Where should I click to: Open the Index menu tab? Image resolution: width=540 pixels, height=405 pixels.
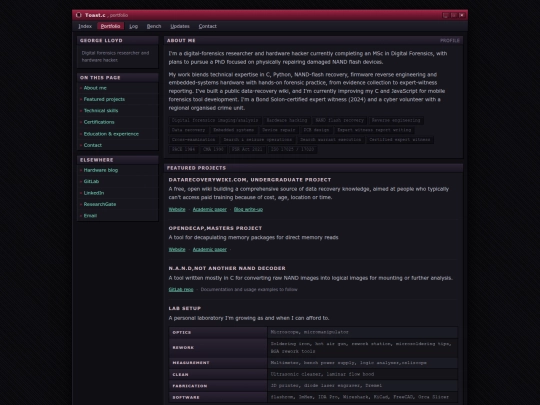coord(85,26)
